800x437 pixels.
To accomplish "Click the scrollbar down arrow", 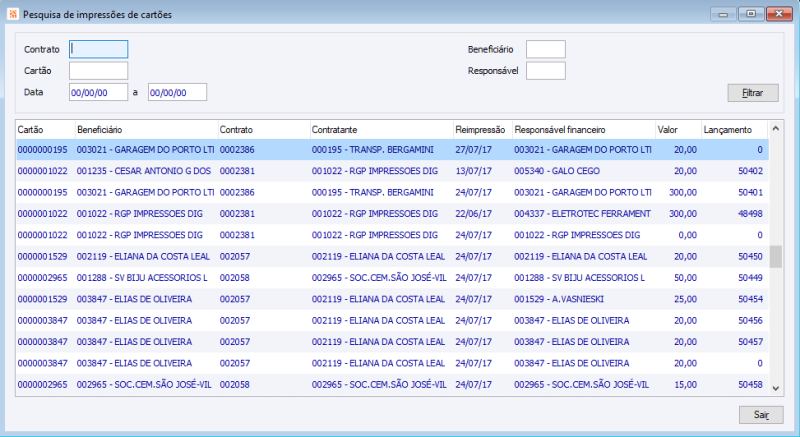I will click(x=776, y=388).
